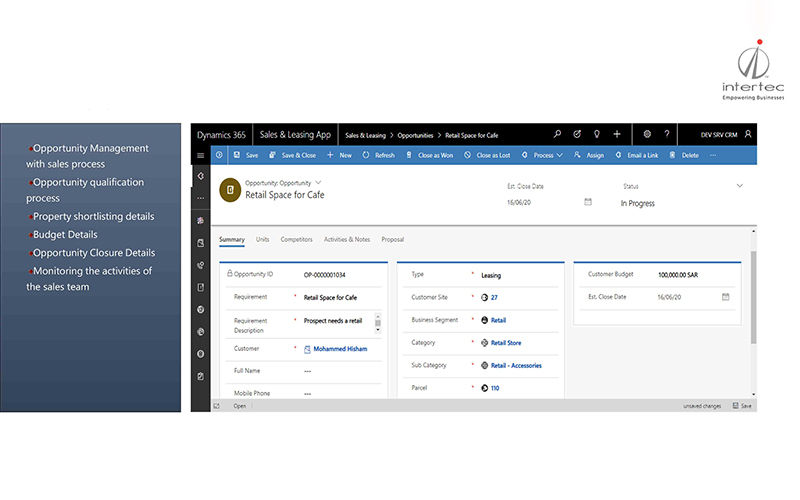The height and width of the screenshot is (500, 800).
Task: Open calendar picker in budget card Est. Close Date
Action: click(x=726, y=297)
